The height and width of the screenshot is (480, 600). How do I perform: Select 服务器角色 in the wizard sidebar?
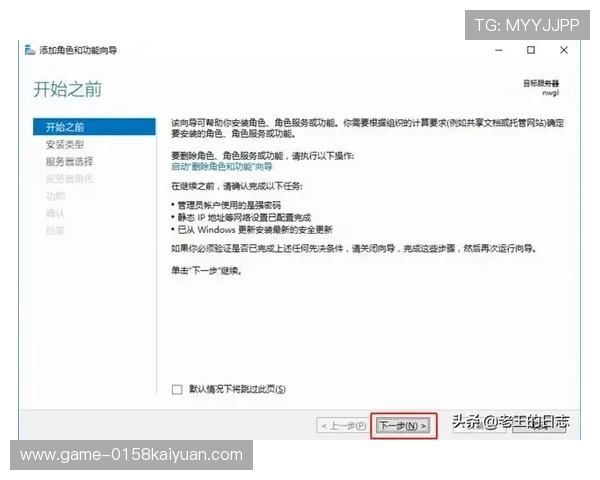coord(69,179)
